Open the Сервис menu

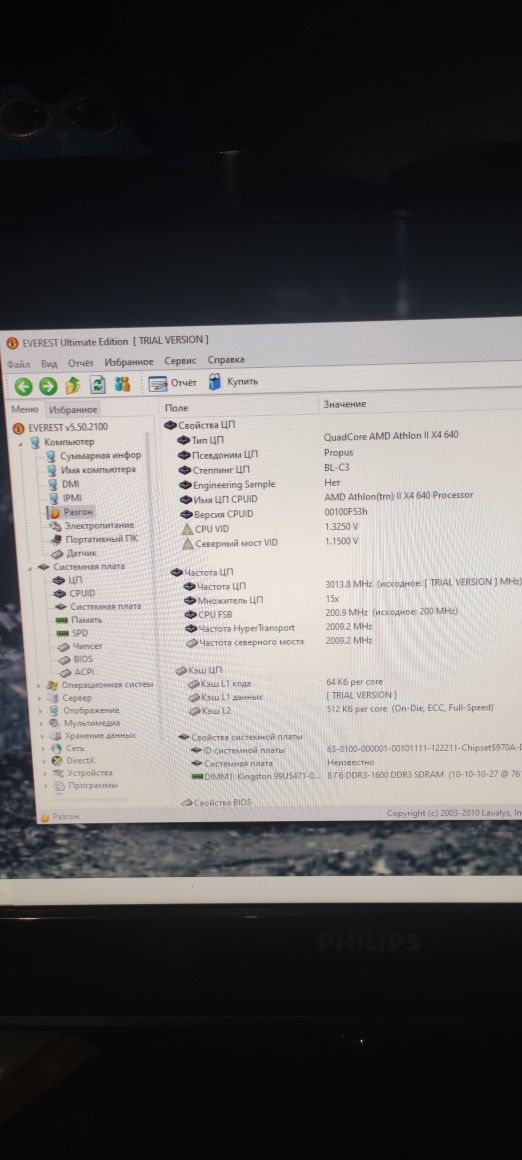point(180,361)
